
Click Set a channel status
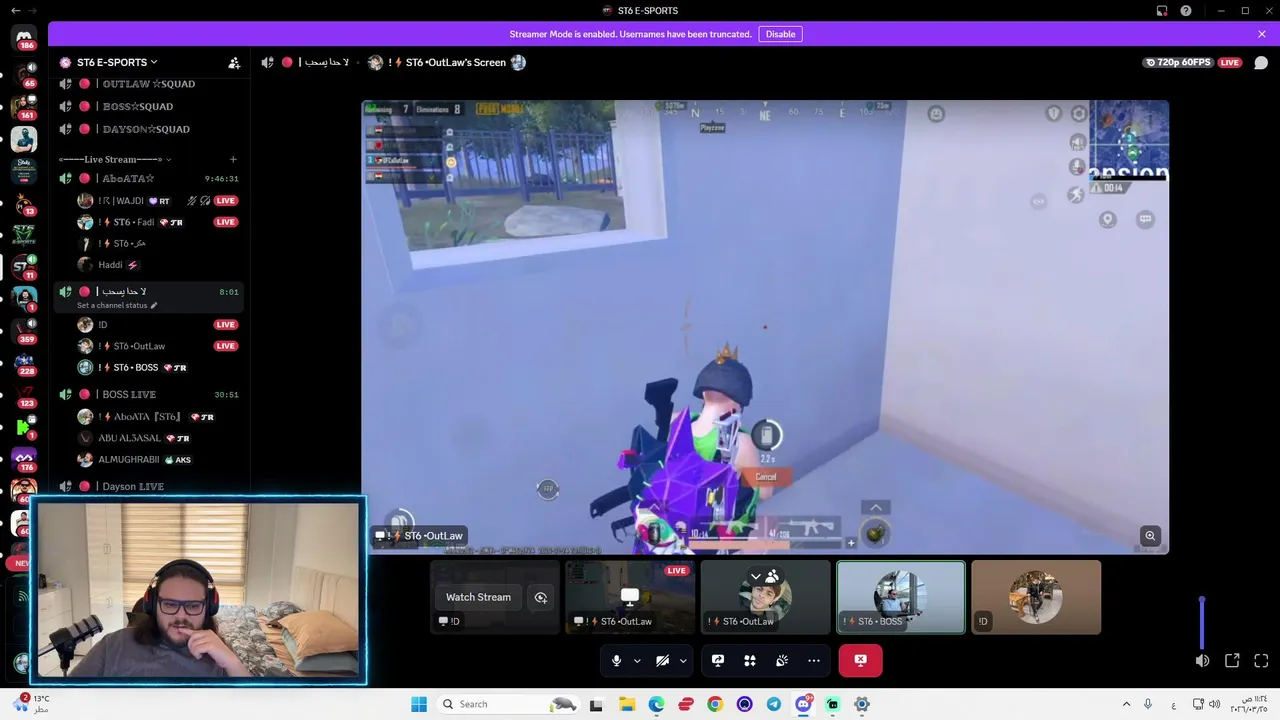pos(117,306)
